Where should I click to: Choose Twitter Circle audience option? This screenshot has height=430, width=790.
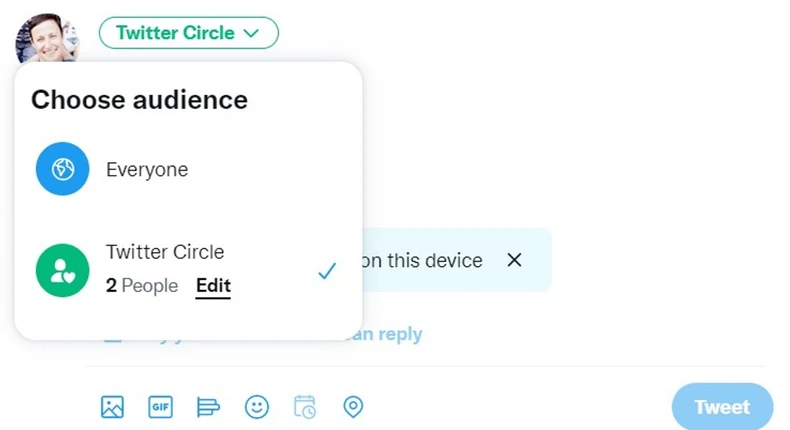pos(165,252)
